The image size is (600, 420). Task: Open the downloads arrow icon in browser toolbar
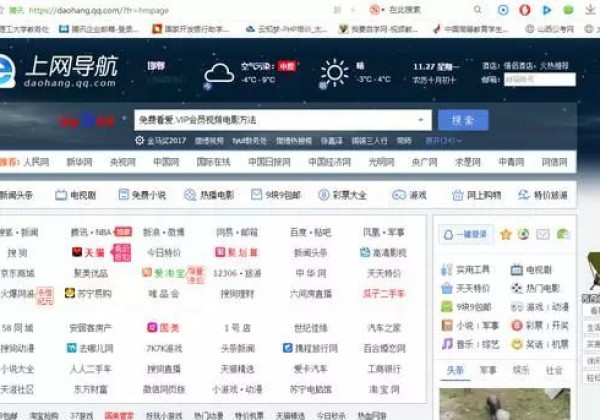tap(590, 10)
